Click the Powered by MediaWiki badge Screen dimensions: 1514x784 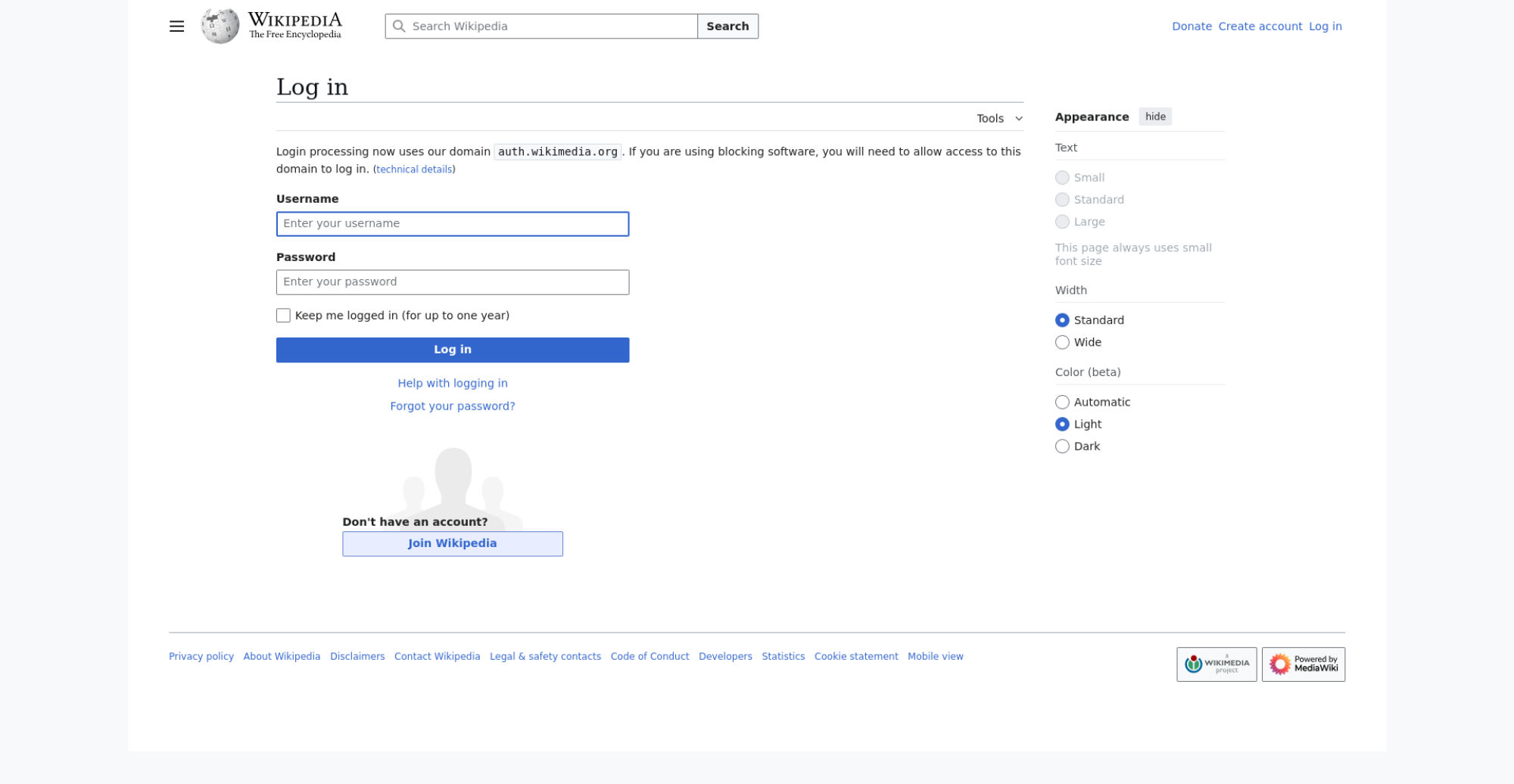pyautogui.click(x=1303, y=664)
